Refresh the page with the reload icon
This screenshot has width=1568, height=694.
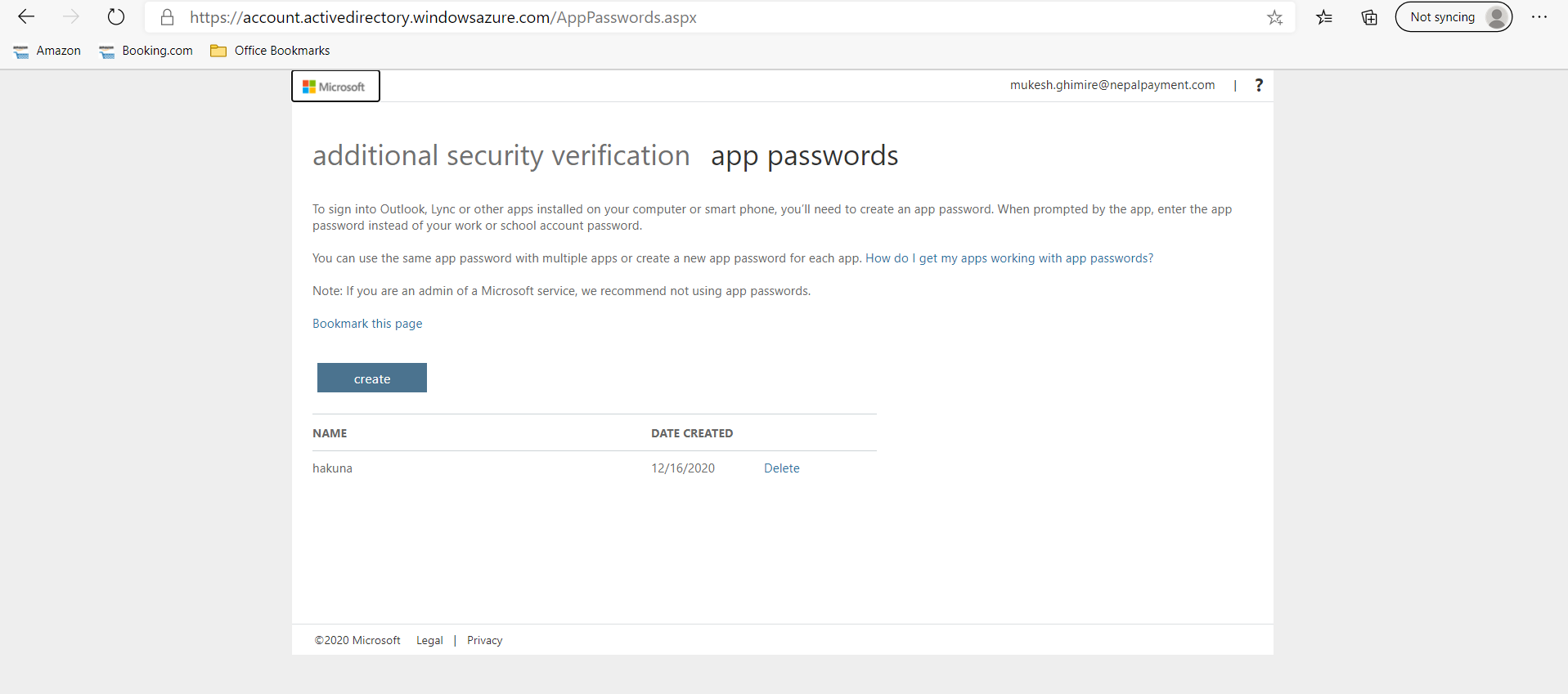pos(116,17)
